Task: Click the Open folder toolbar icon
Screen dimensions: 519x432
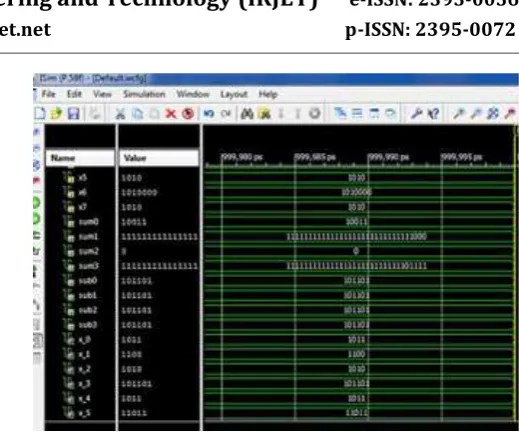Action: [56, 114]
